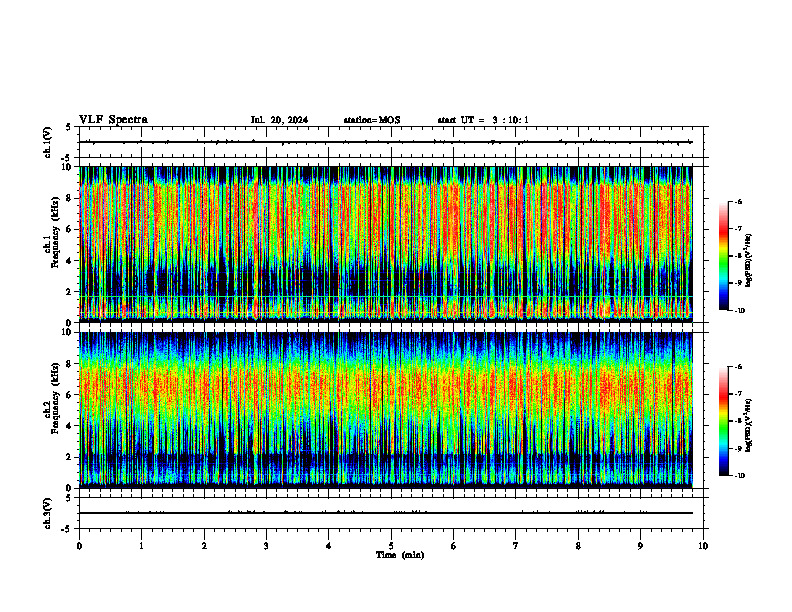The image size is (792, 612).
Task: Click the time axis tick label 4
Action: click(x=329, y=546)
